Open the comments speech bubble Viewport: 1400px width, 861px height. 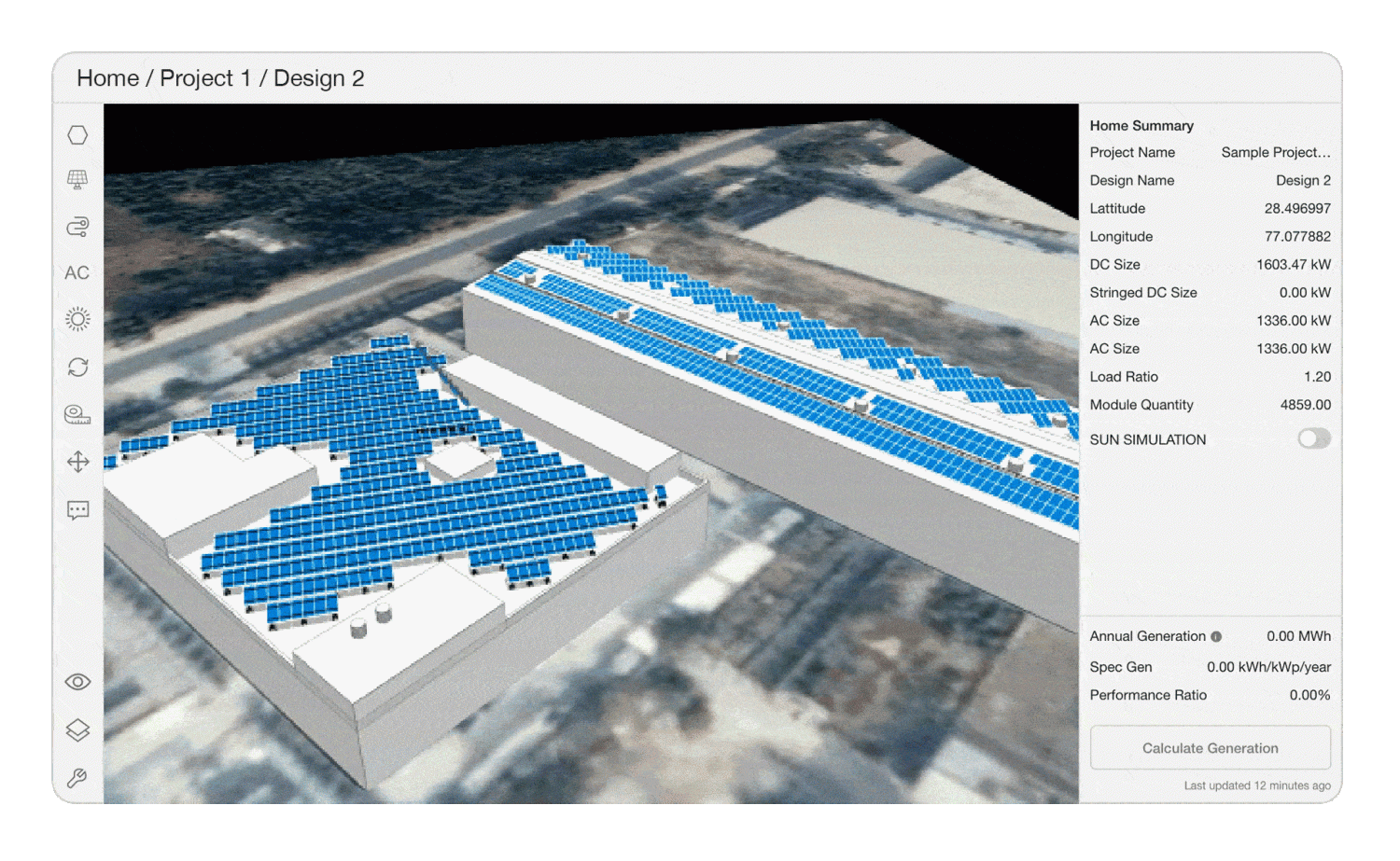pyautogui.click(x=77, y=510)
